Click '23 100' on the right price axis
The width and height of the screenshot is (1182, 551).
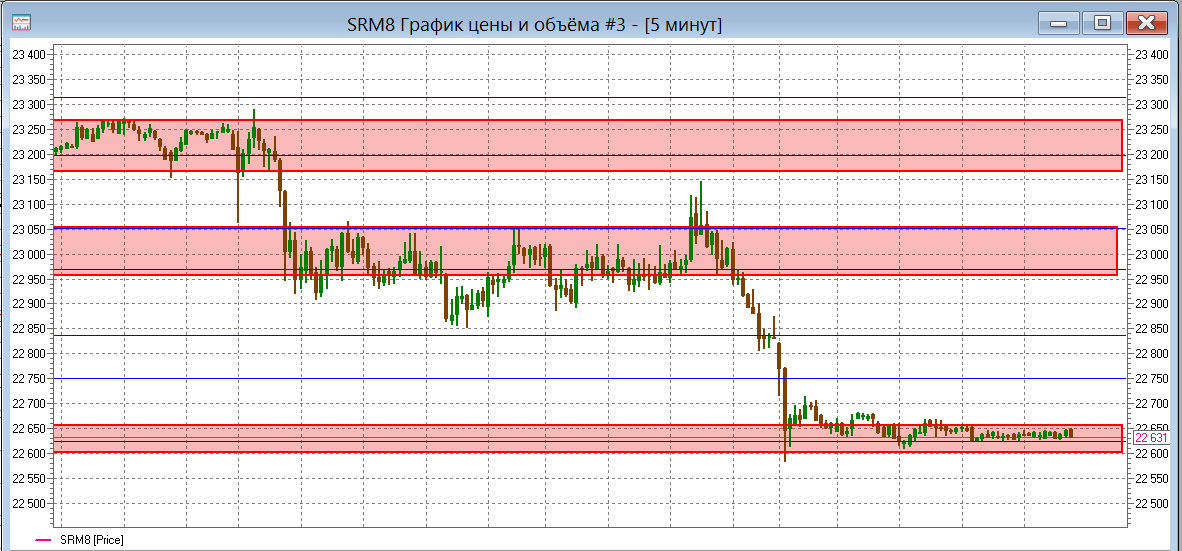point(1151,204)
